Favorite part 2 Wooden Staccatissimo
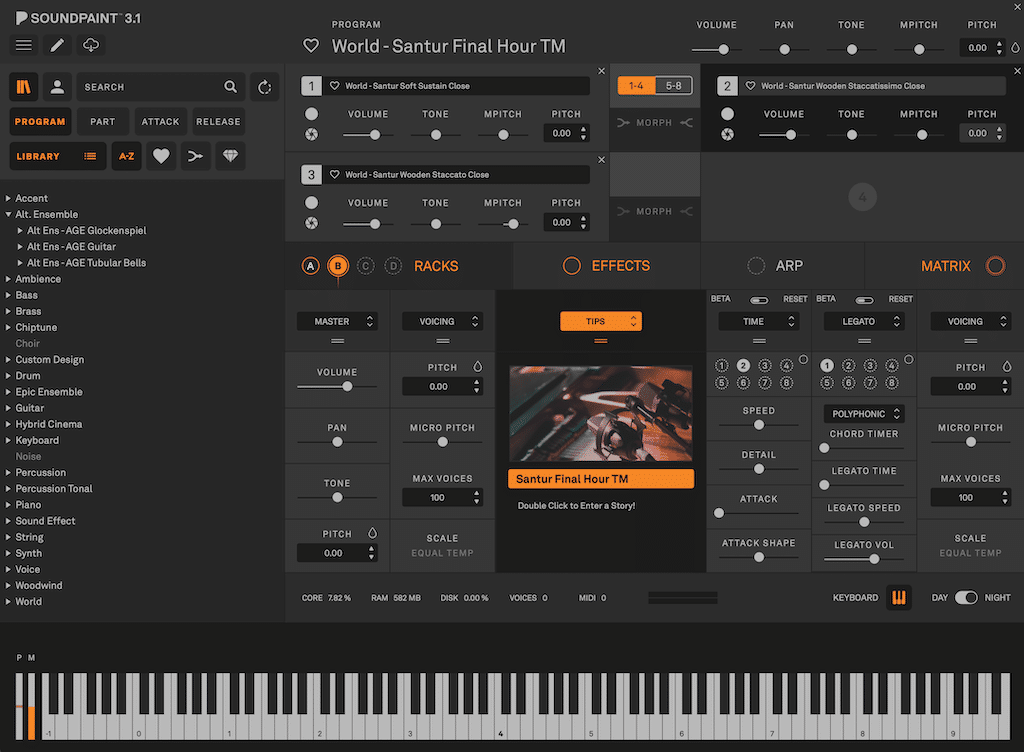 click(750, 86)
